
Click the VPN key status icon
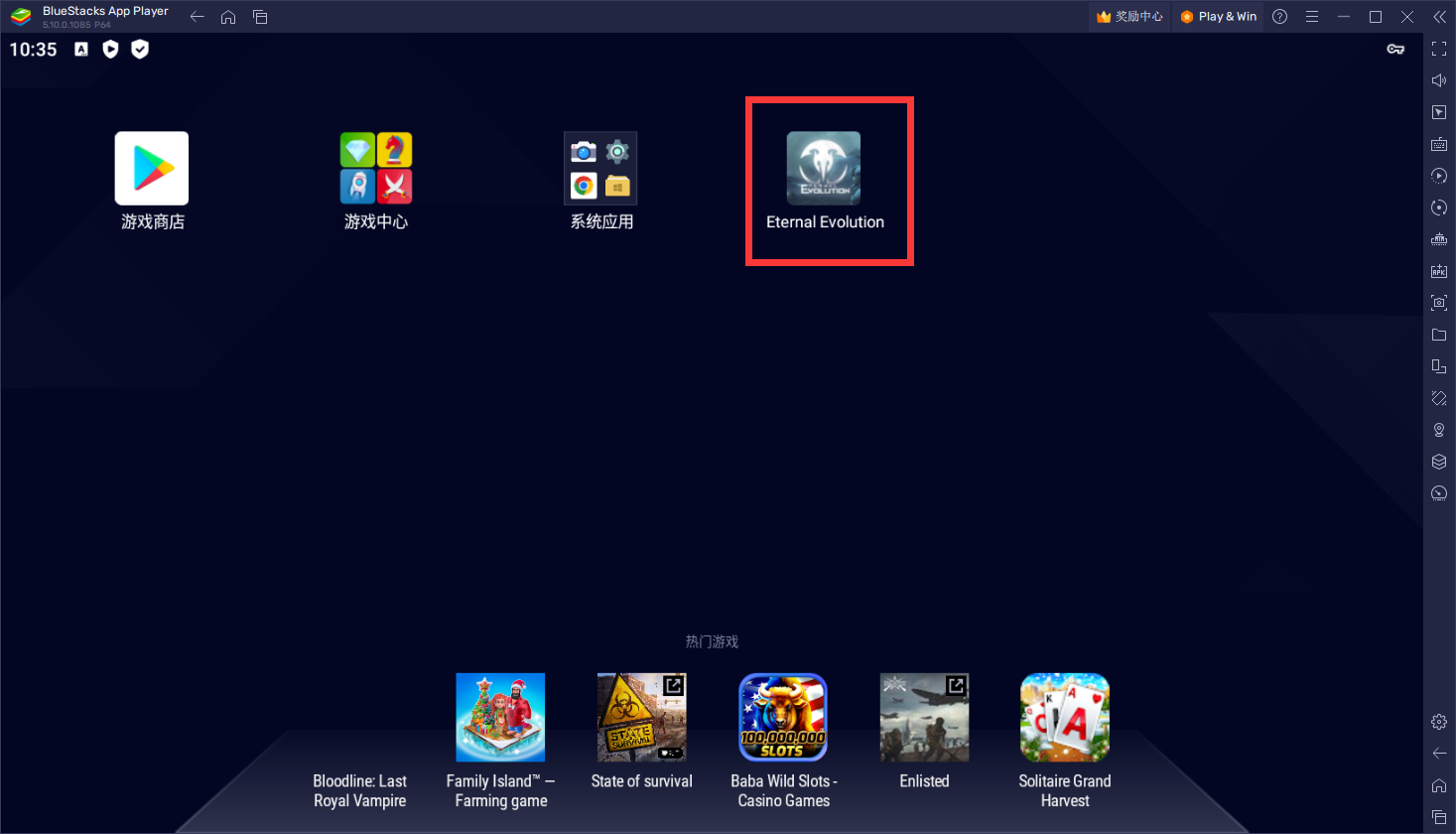pos(1395,49)
